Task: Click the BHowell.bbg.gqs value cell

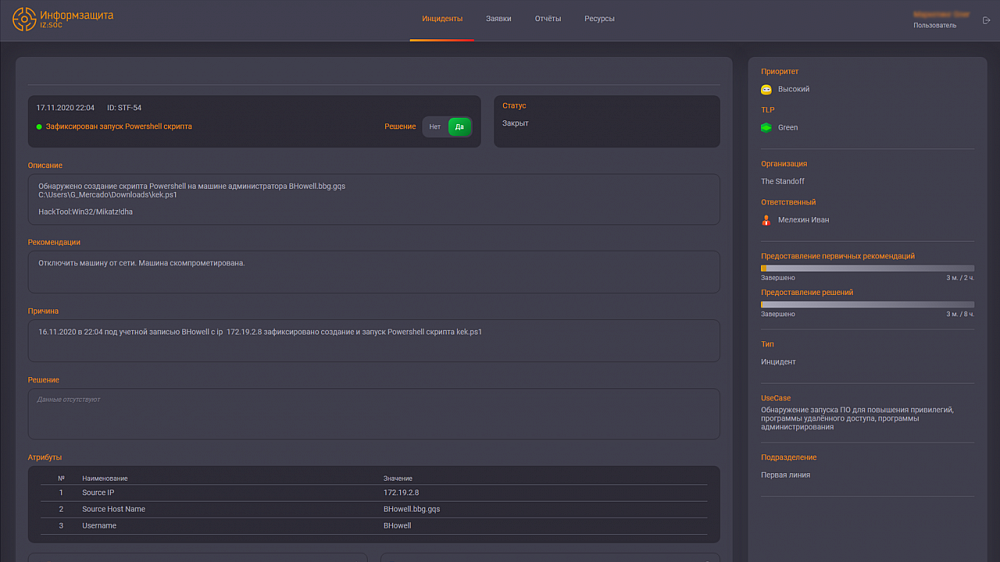Action: 411,509
